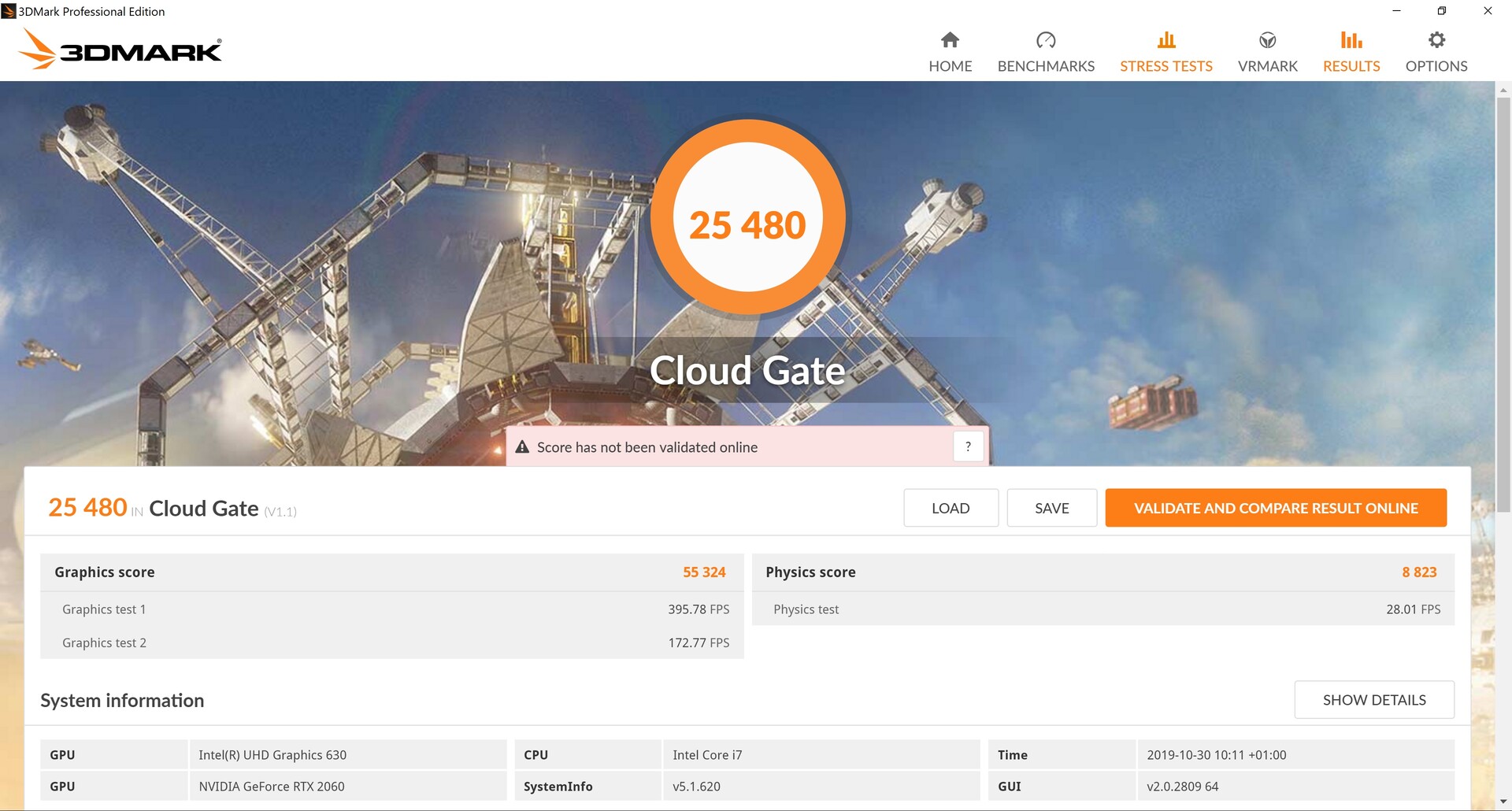This screenshot has width=1512, height=811.
Task: Click the vertical scrollbar thumb
Action: (x=1503, y=303)
